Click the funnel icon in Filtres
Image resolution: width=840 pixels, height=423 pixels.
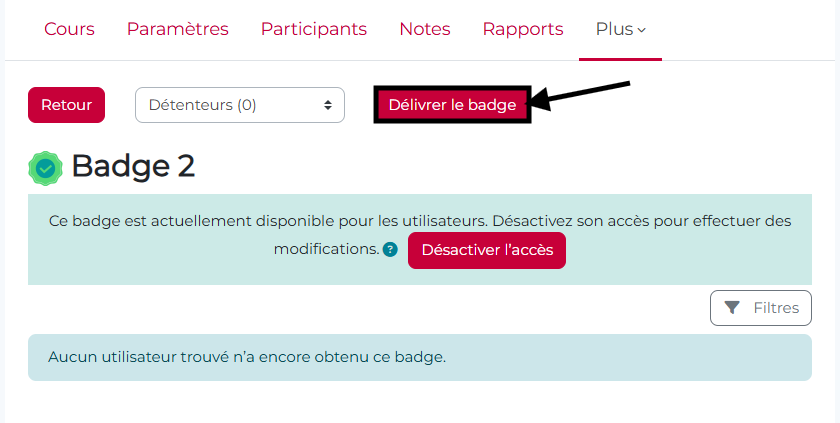[732, 308]
